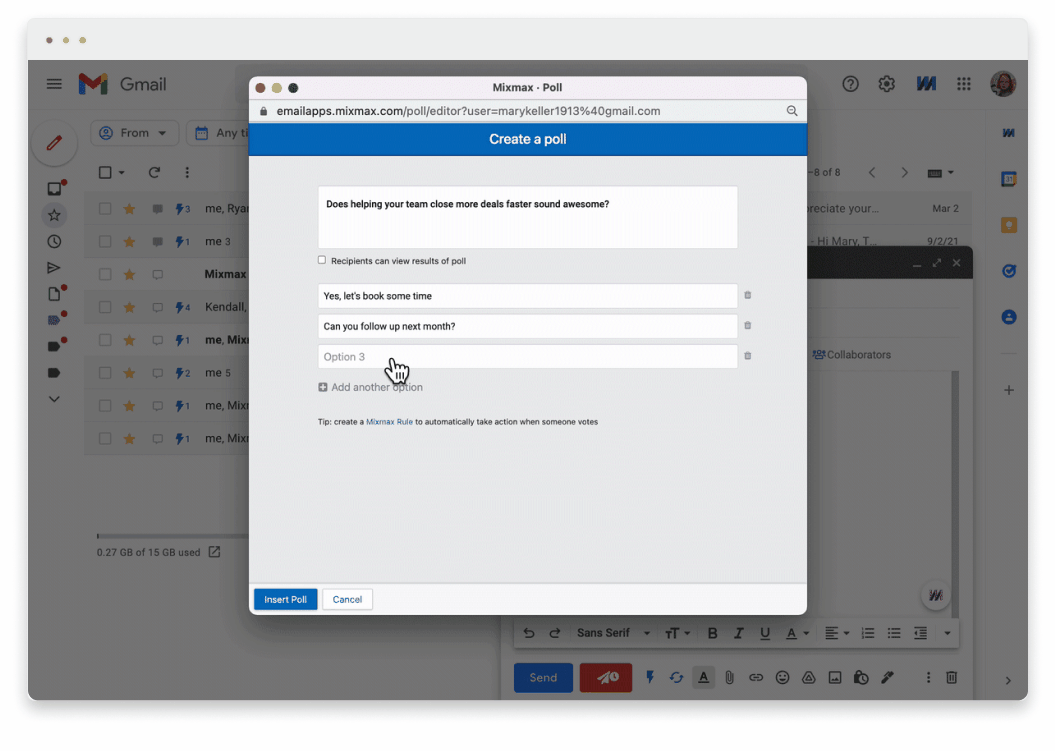Open the From filter dropdown

click(x=135, y=133)
